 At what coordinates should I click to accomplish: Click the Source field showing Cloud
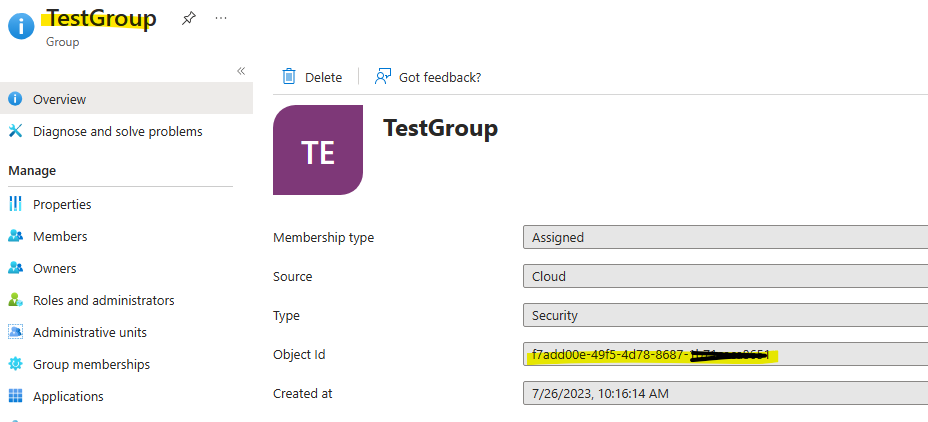[x=726, y=276]
